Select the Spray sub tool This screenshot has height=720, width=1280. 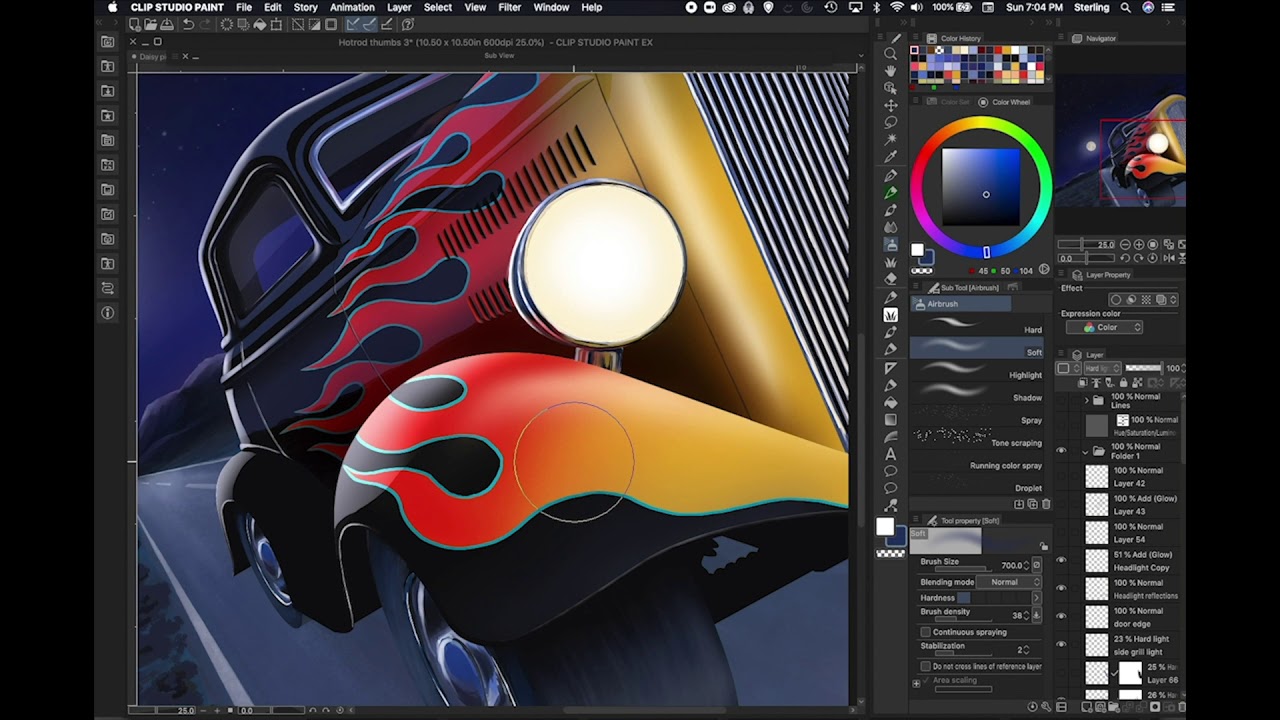click(x=976, y=417)
